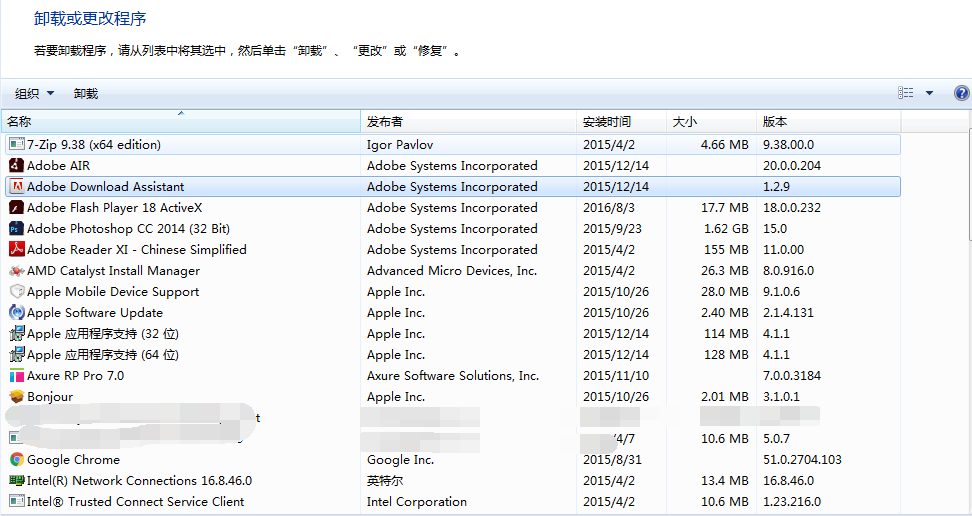Sort by the 大小 column header
Image resolution: width=972 pixels, height=516 pixels.
point(712,122)
